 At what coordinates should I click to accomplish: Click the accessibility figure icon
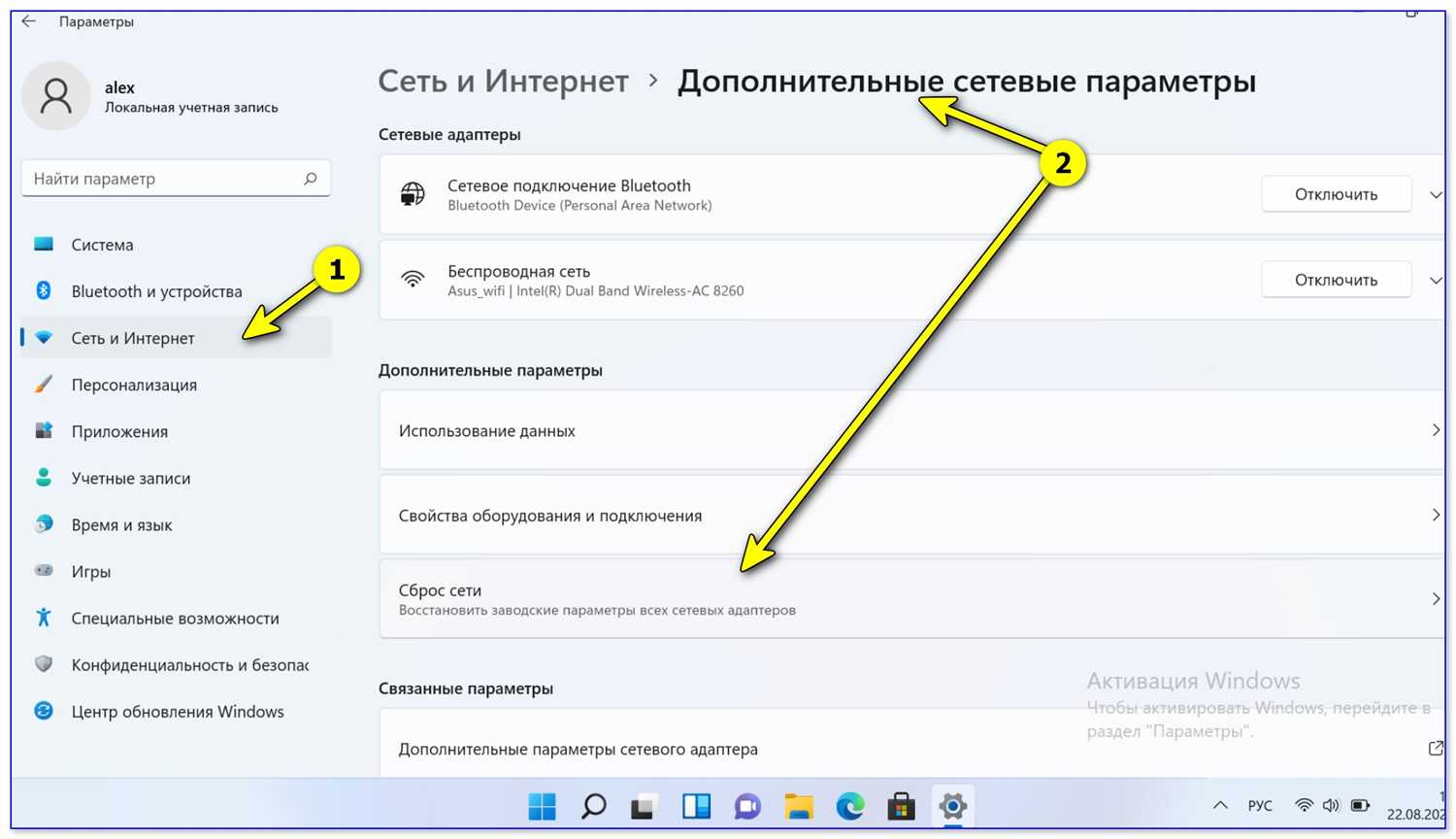44,617
